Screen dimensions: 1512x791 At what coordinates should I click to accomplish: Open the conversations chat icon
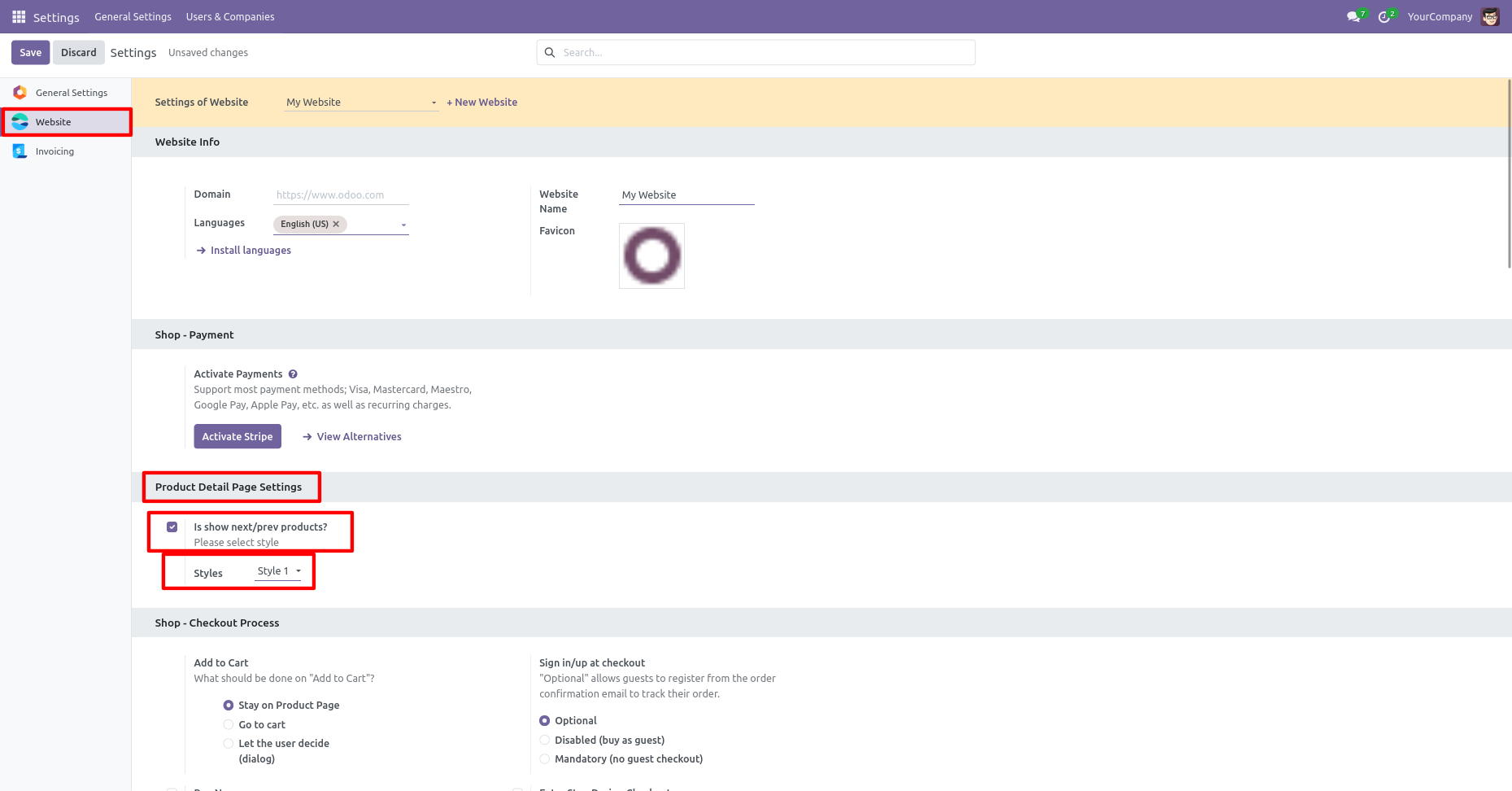(1353, 17)
